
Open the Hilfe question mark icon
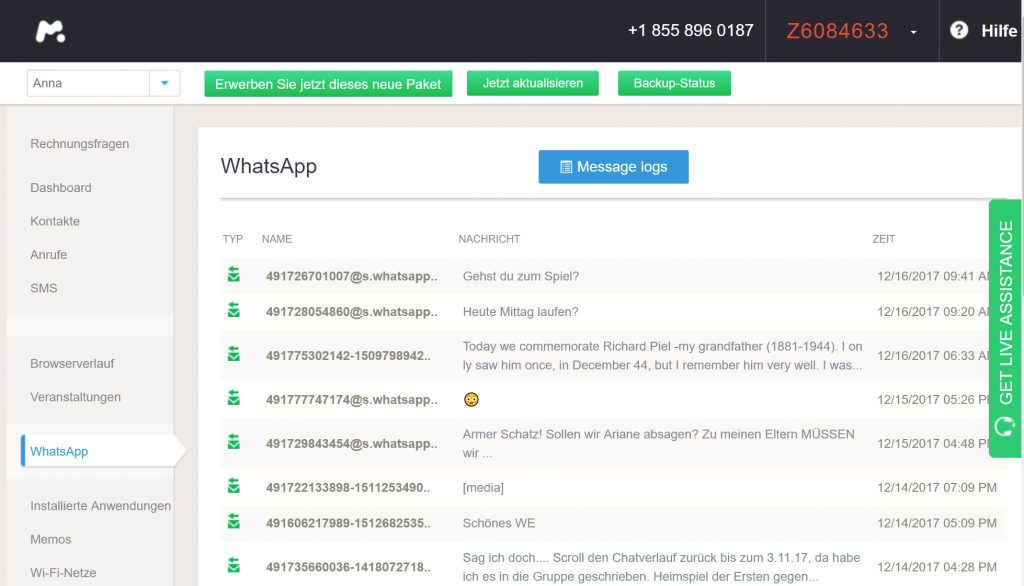959,30
